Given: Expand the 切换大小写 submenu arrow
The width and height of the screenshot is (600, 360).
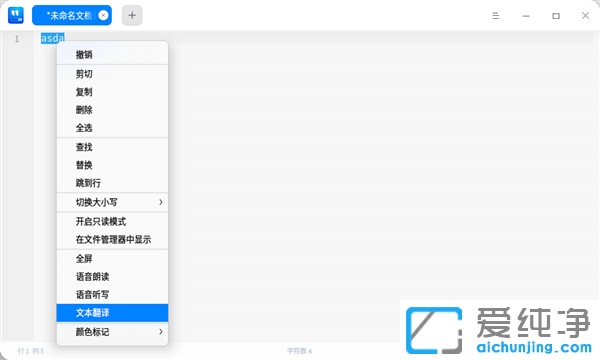Looking at the screenshot, I should tap(161, 202).
